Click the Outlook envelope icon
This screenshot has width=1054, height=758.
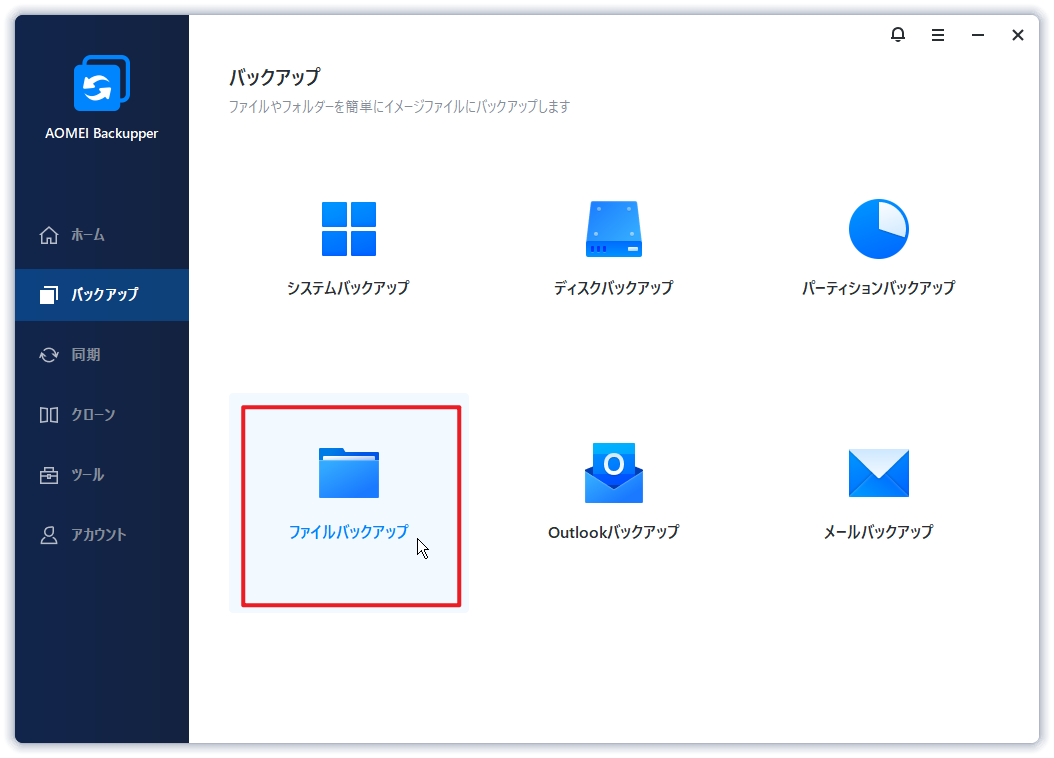pos(613,471)
